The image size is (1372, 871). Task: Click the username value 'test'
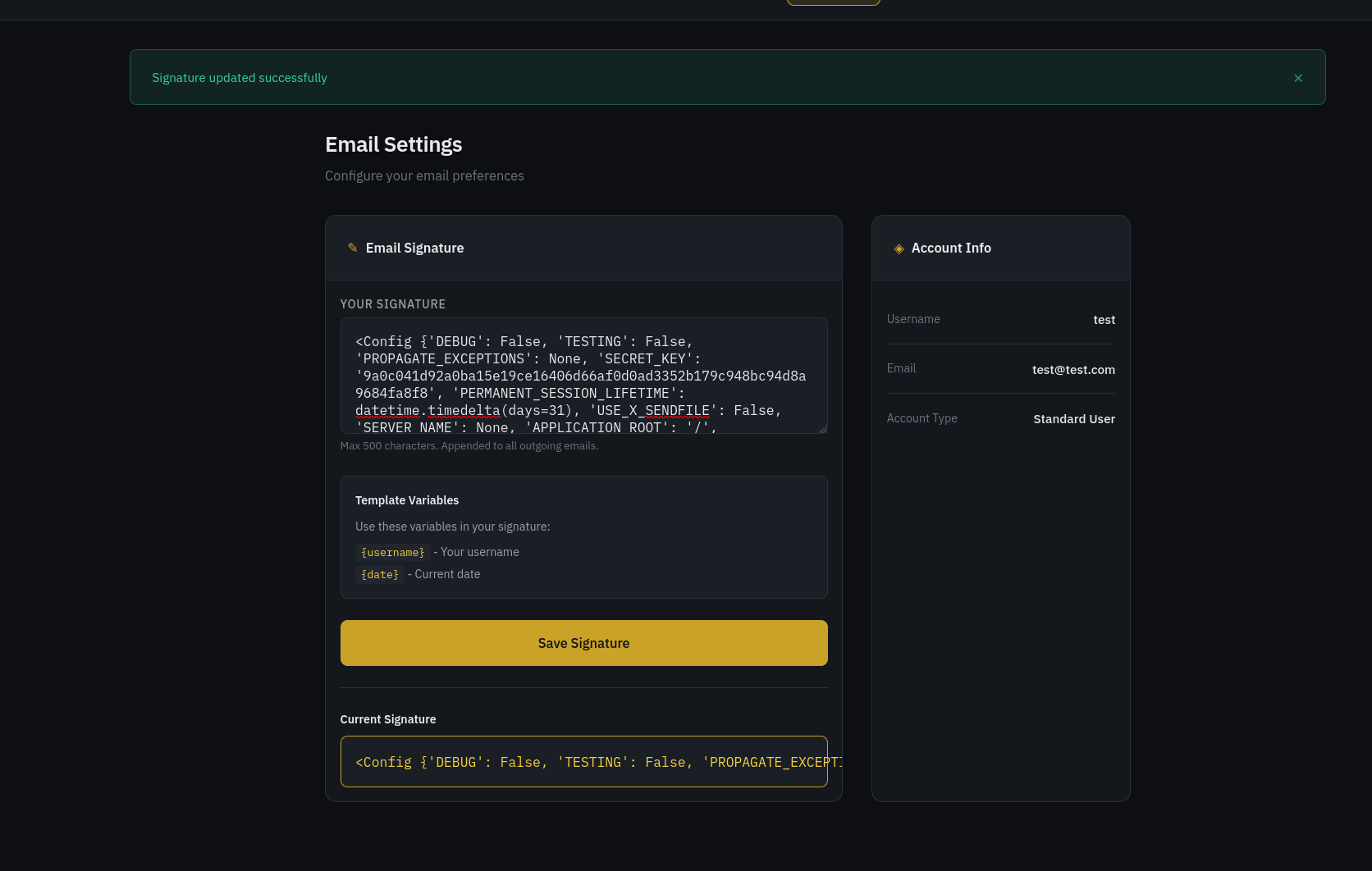[x=1104, y=320]
